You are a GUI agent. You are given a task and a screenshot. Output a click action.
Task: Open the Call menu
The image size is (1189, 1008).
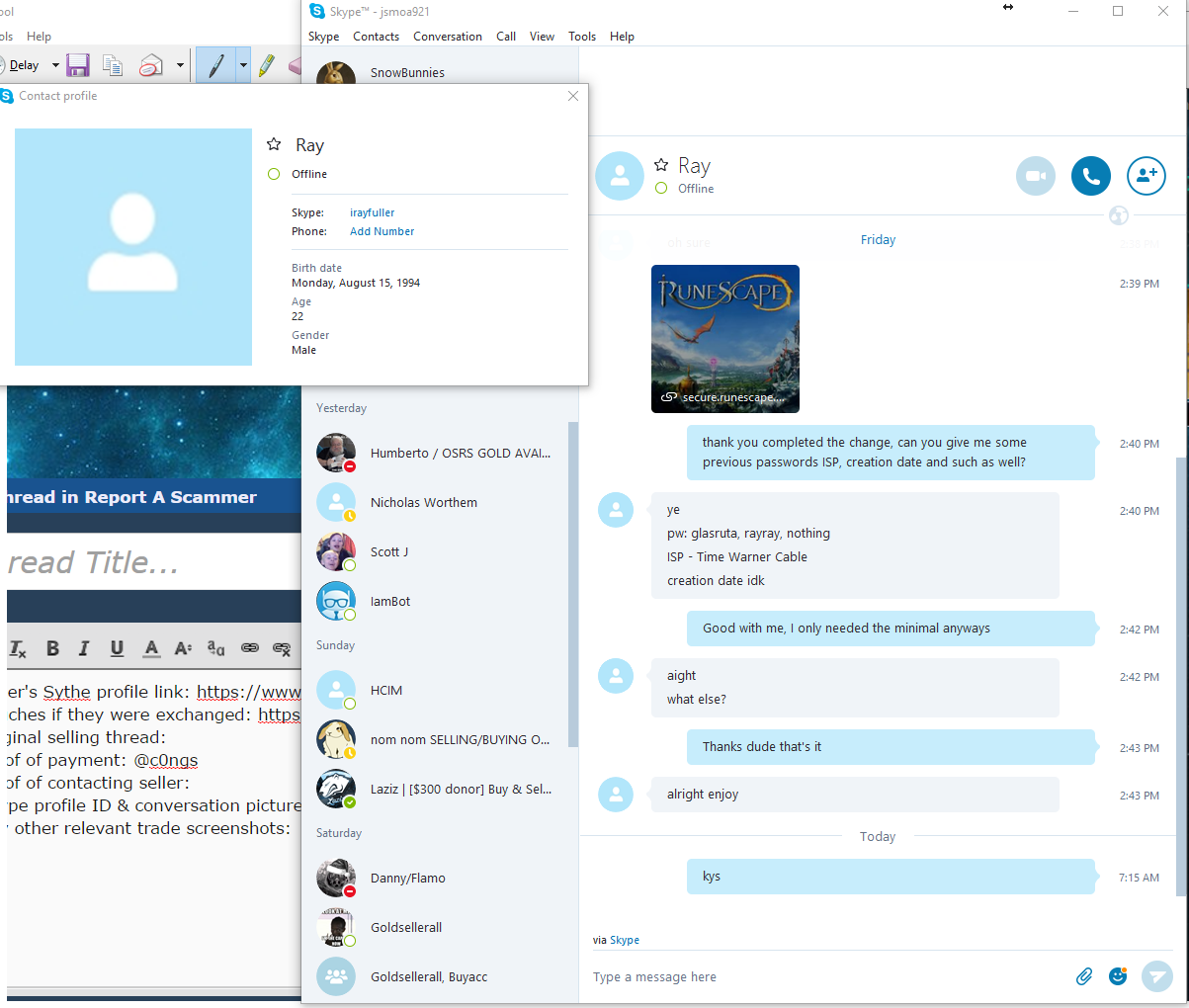[x=506, y=37]
